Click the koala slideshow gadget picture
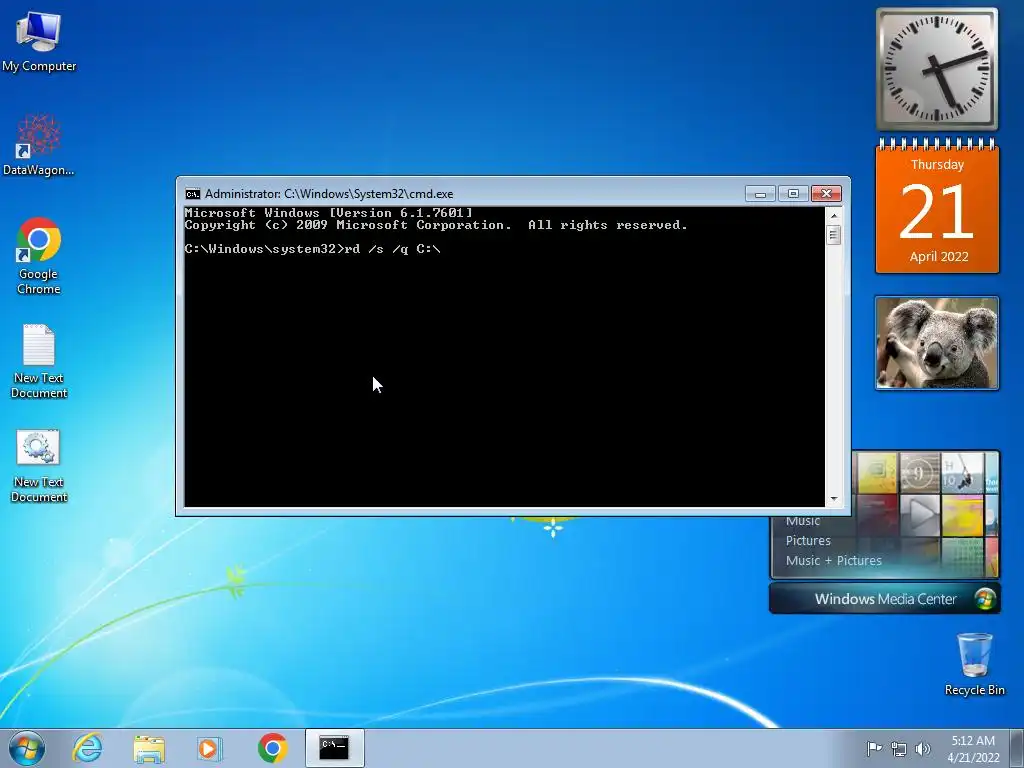This screenshot has width=1024, height=768. (937, 343)
